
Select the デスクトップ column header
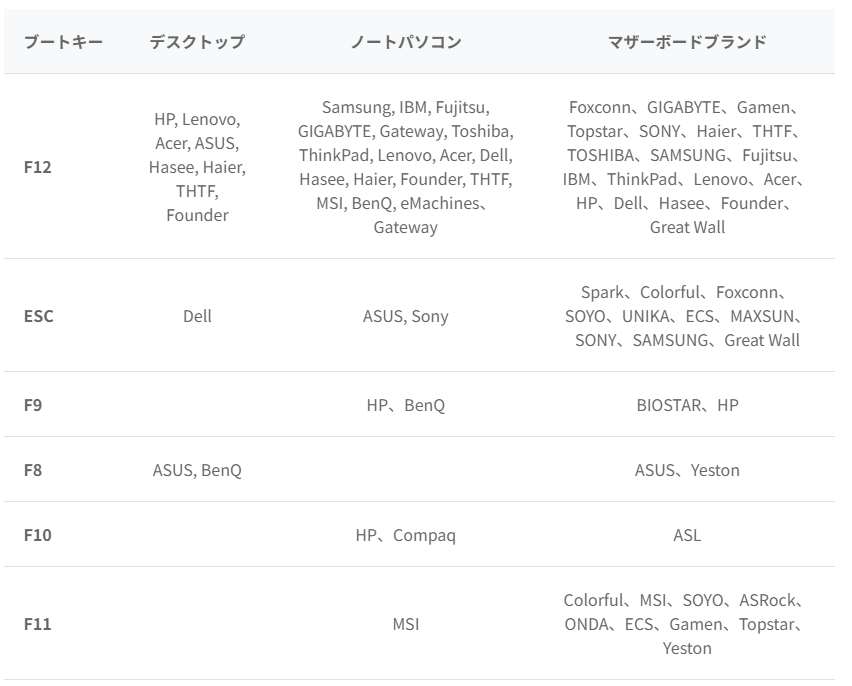click(197, 42)
